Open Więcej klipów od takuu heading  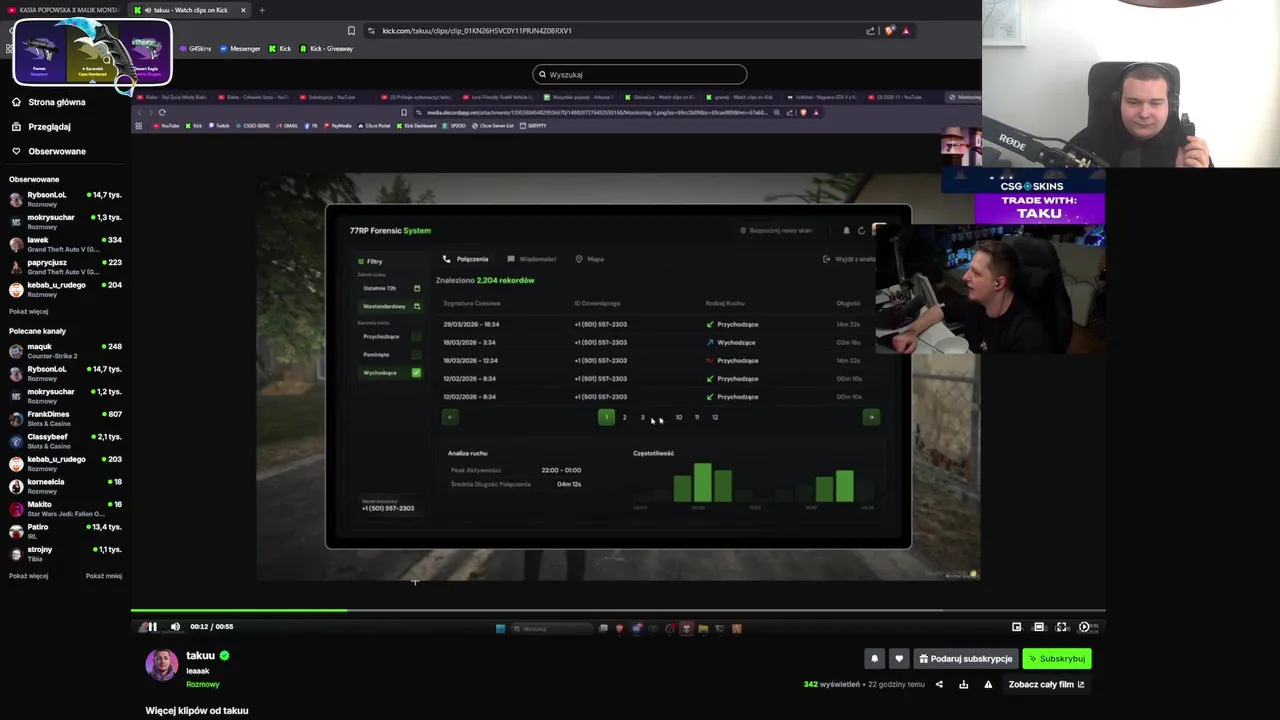tap(197, 711)
